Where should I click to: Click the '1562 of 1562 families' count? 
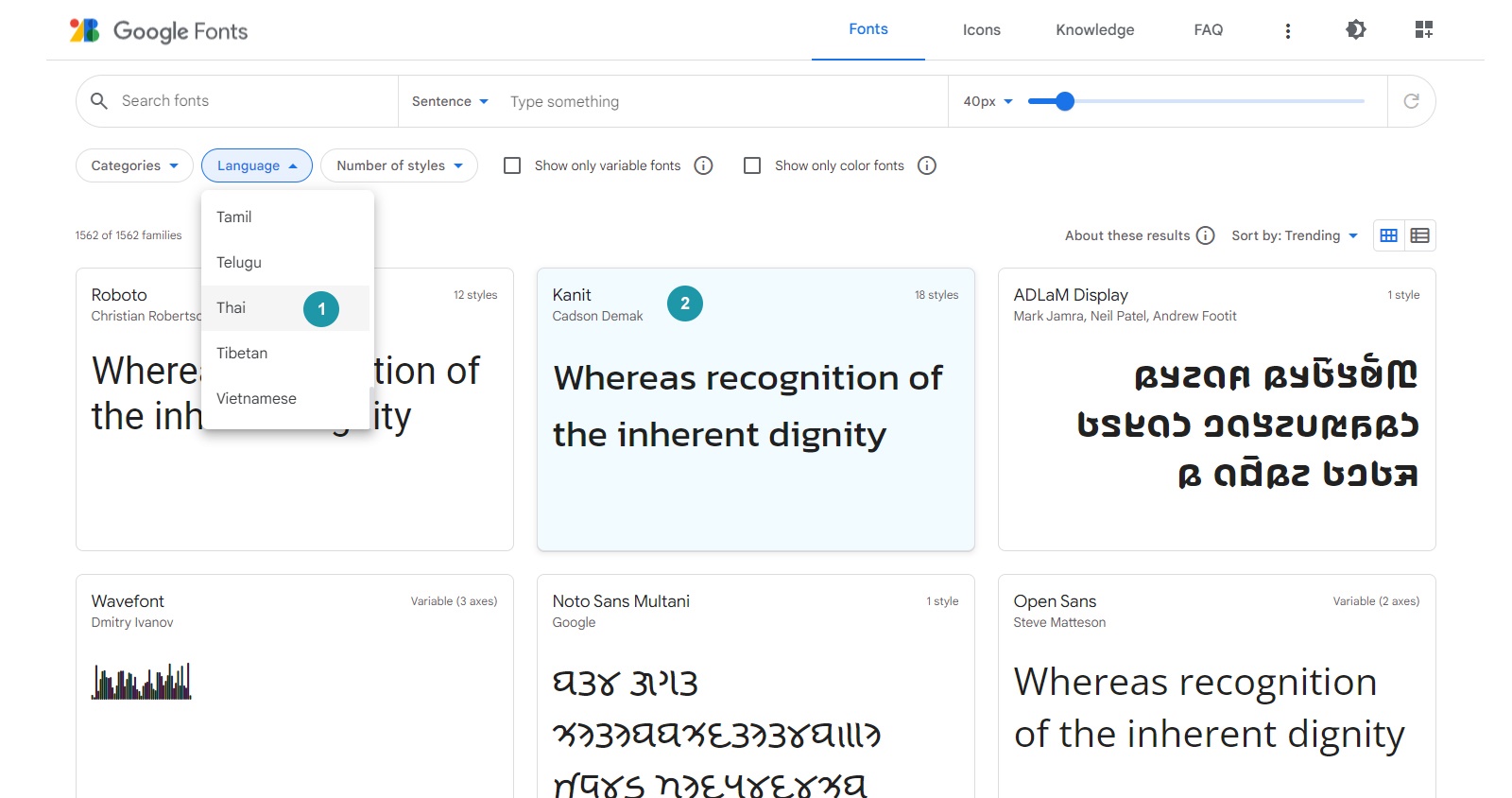129,235
